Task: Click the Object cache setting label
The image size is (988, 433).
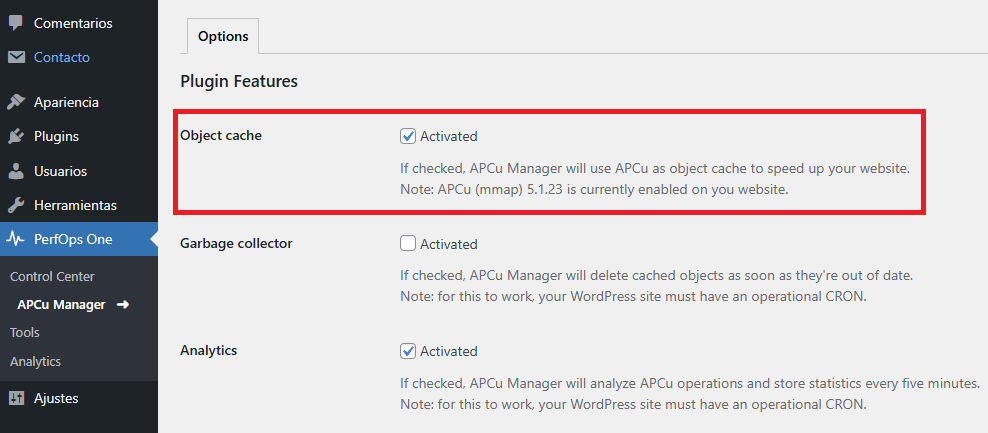Action: click(x=221, y=135)
